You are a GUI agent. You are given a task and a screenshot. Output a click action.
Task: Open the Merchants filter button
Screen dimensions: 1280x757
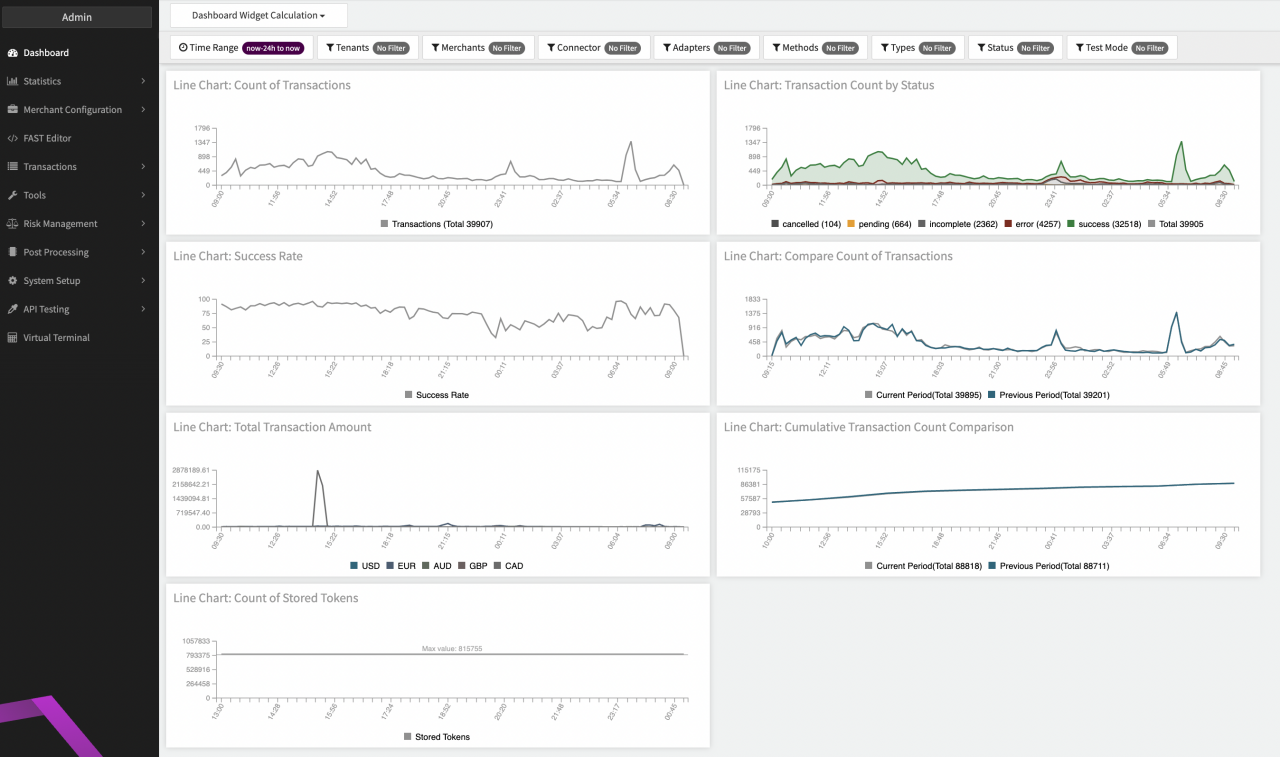(x=476, y=48)
